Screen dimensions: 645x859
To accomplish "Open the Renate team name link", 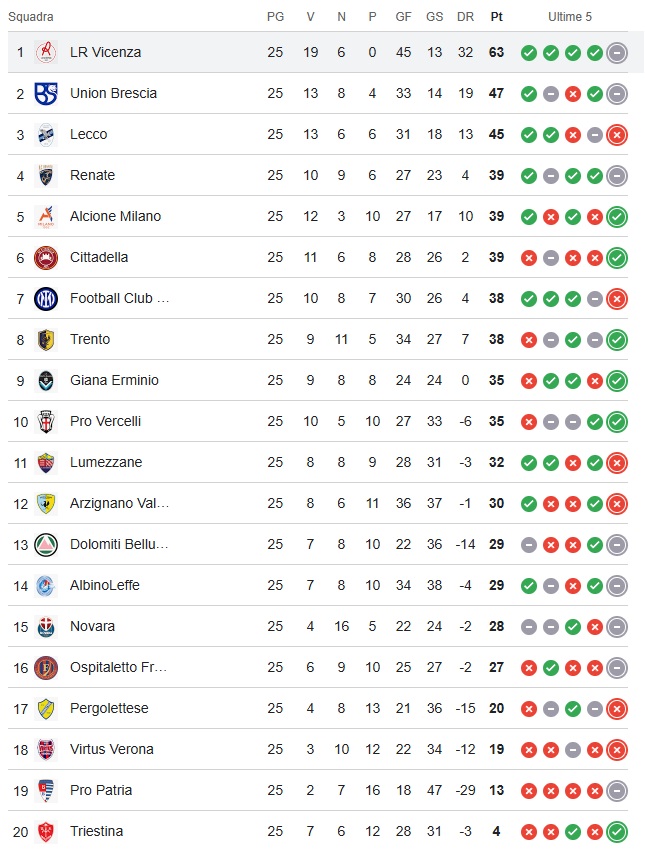I will pos(92,175).
